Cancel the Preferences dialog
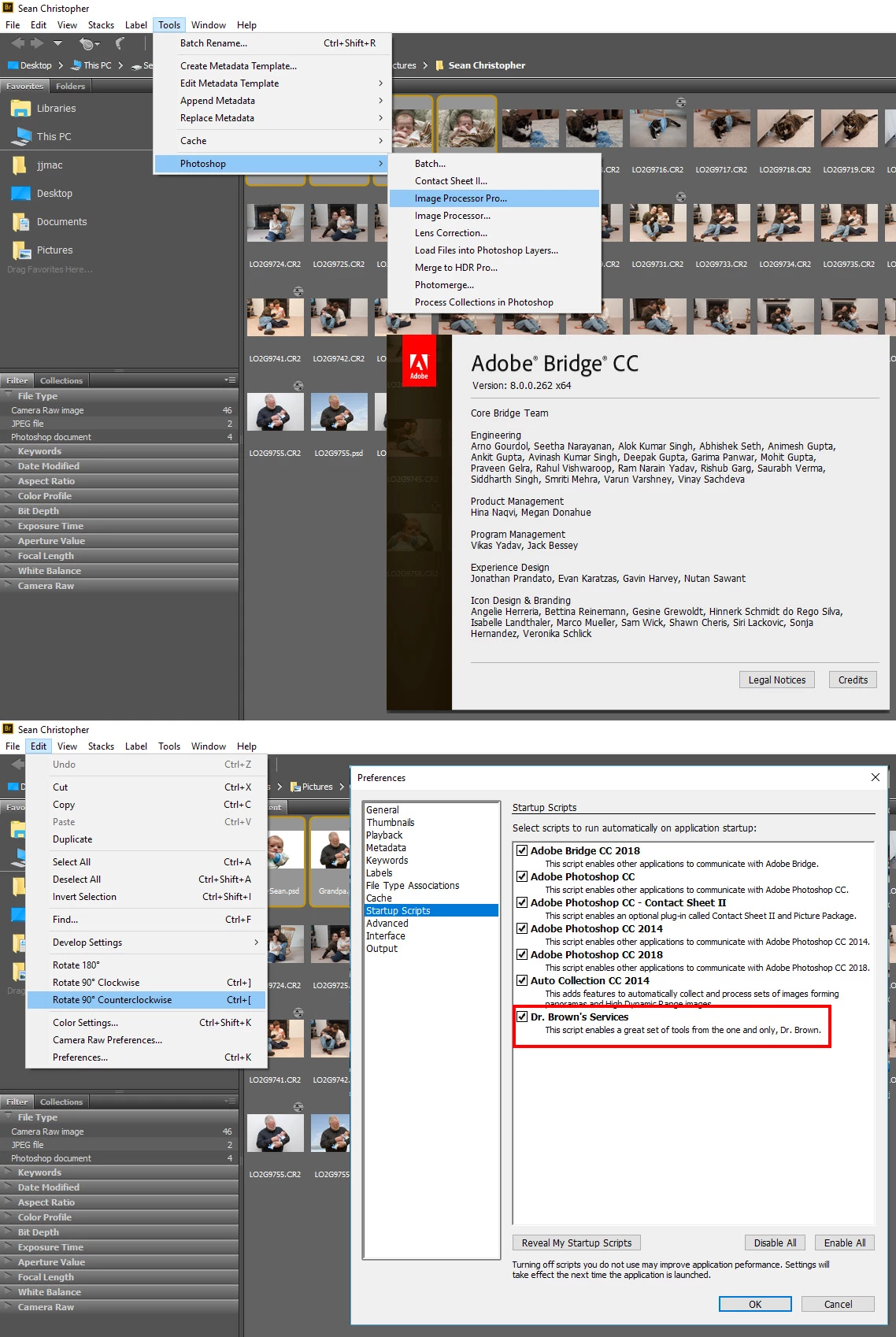The height and width of the screenshot is (1337, 896). pyautogui.click(x=838, y=1304)
